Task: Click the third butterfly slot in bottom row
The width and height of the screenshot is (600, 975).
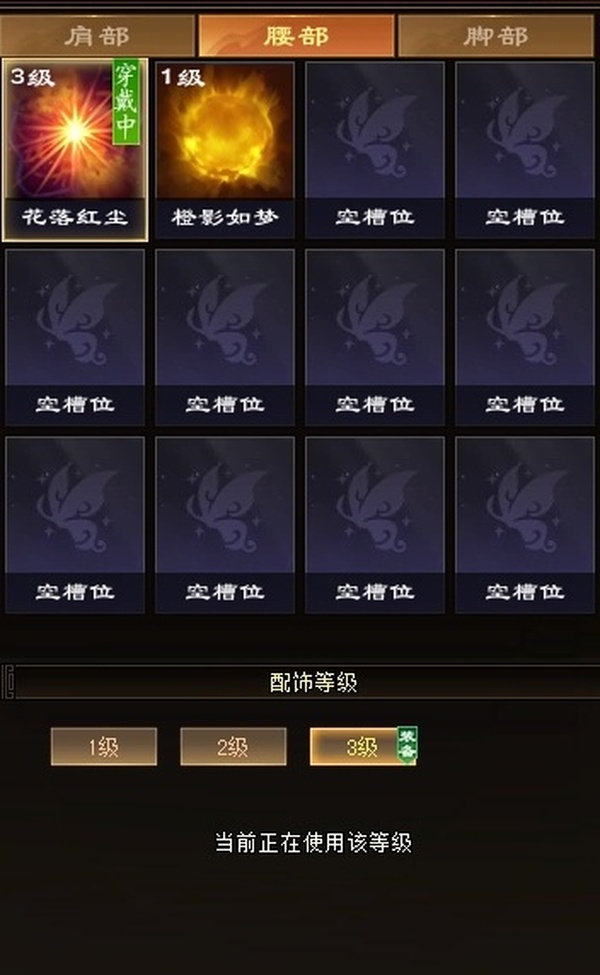Action: tap(375, 525)
